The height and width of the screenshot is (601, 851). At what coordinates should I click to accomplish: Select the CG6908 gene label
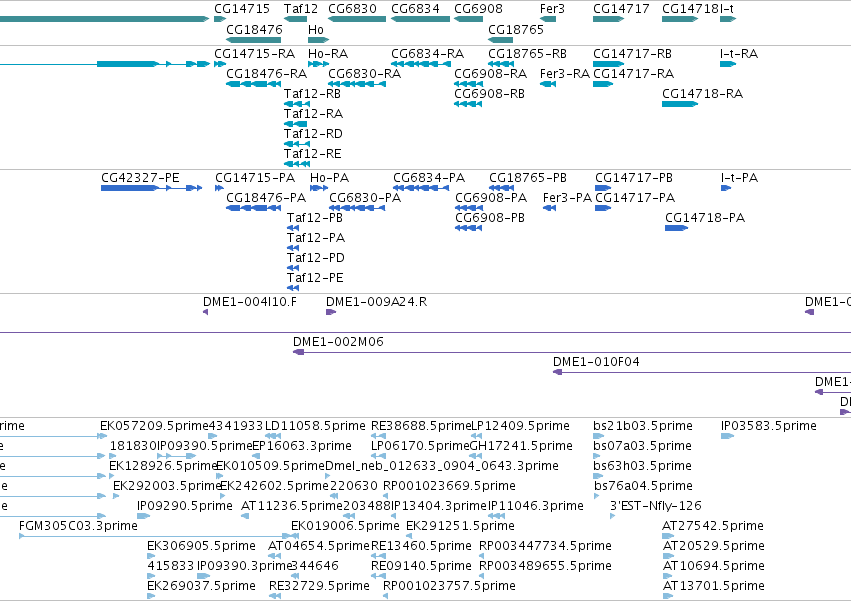pos(478,9)
